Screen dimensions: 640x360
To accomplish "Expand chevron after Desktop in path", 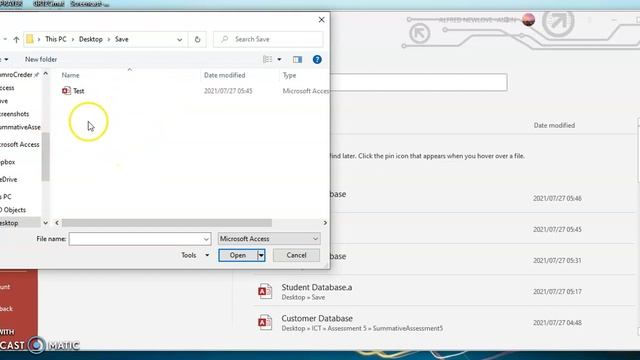I will pos(109,39).
